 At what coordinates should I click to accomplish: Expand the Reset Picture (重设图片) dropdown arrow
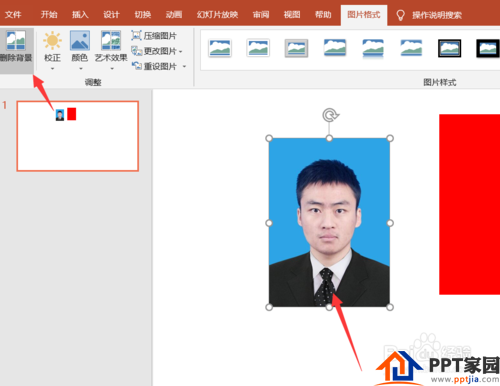[184, 67]
